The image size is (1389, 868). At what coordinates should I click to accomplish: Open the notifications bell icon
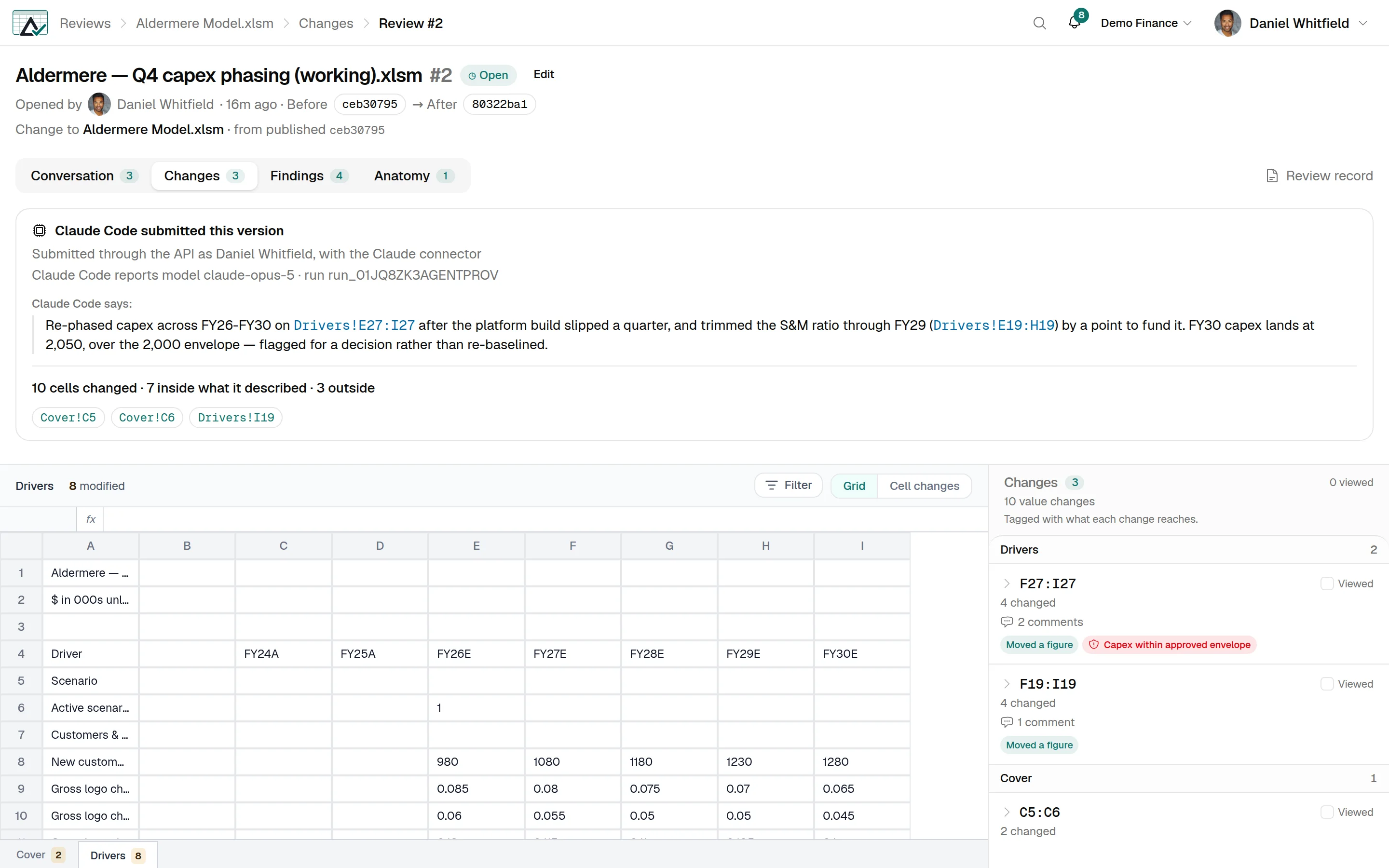coord(1074,23)
